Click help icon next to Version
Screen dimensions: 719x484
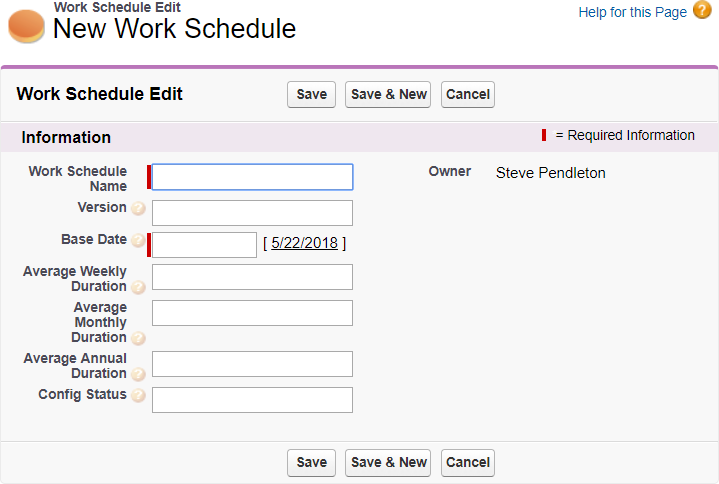coord(138,209)
